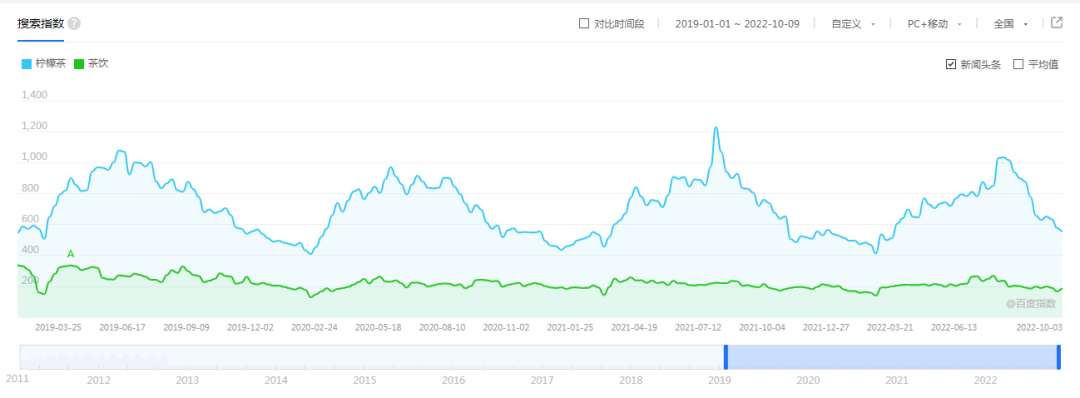Click the date range 2019-01-01 ~ 2022-10-09
The width and height of the screenshot is (1080, 398).
(737, 23)
